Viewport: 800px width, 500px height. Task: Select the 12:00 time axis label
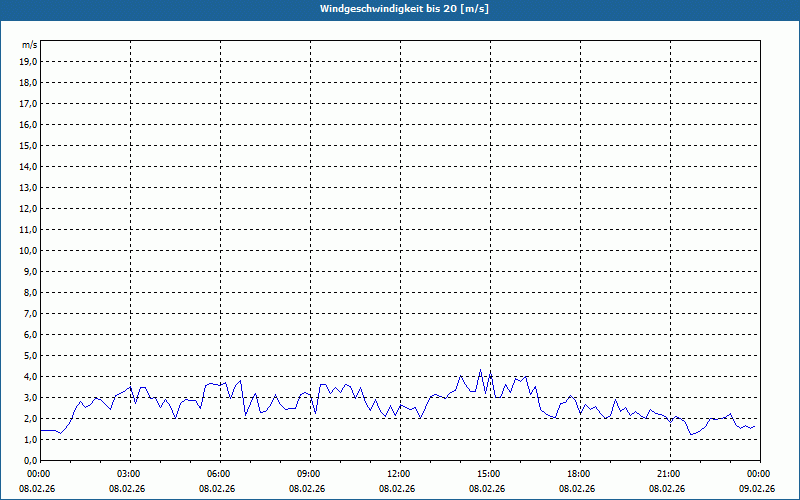tap(399, 474)
